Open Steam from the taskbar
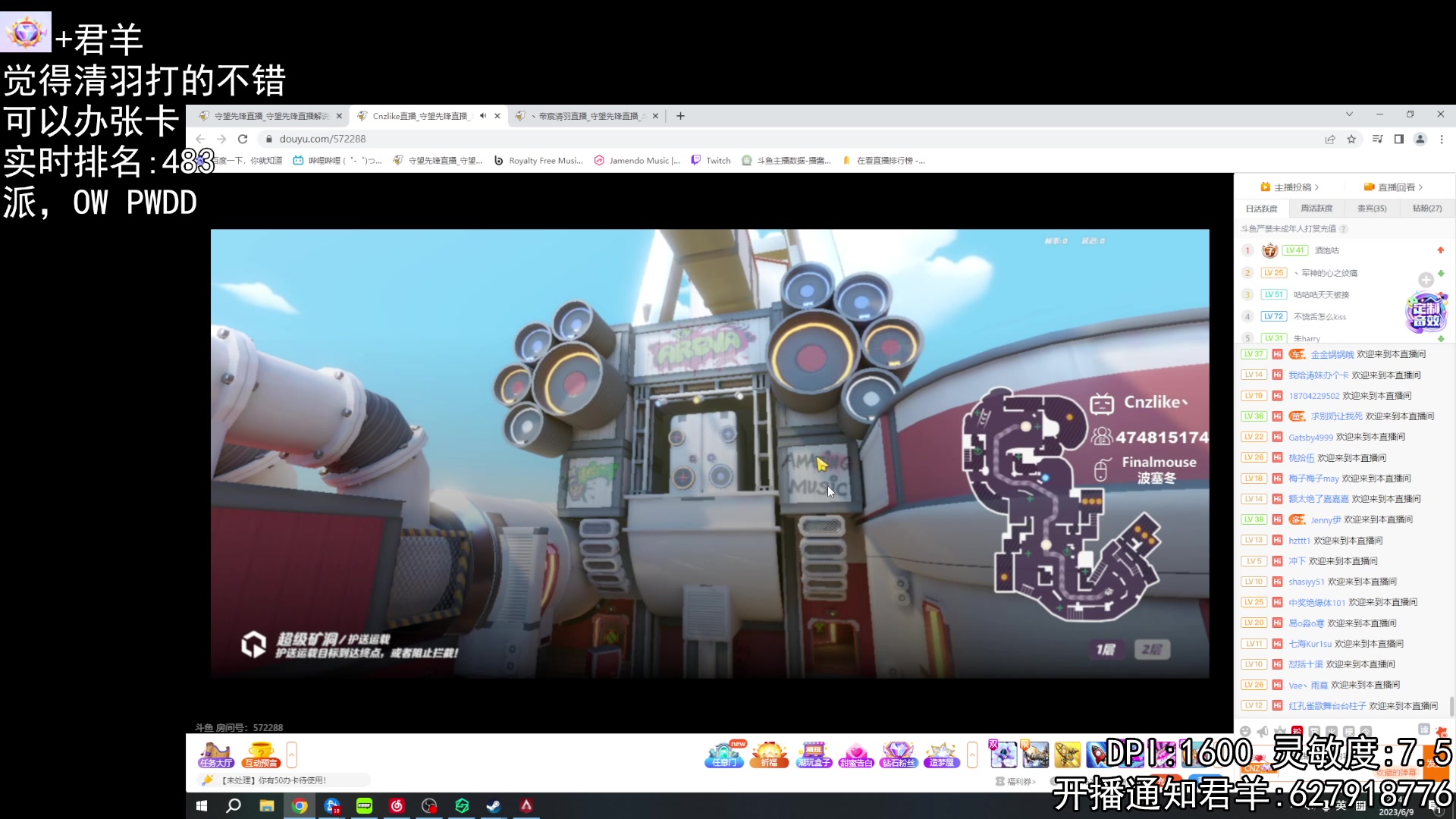1456x819 pixels. (494, 806)
